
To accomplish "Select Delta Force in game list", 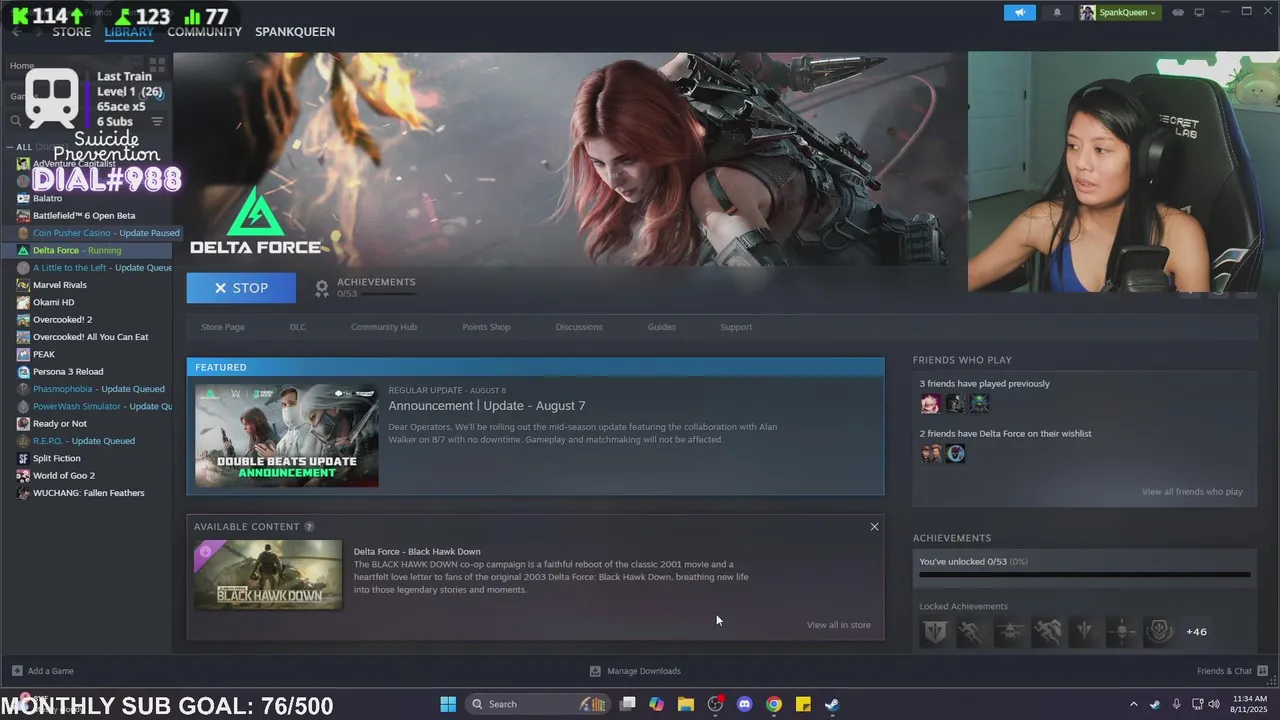I will pos(77,250).
